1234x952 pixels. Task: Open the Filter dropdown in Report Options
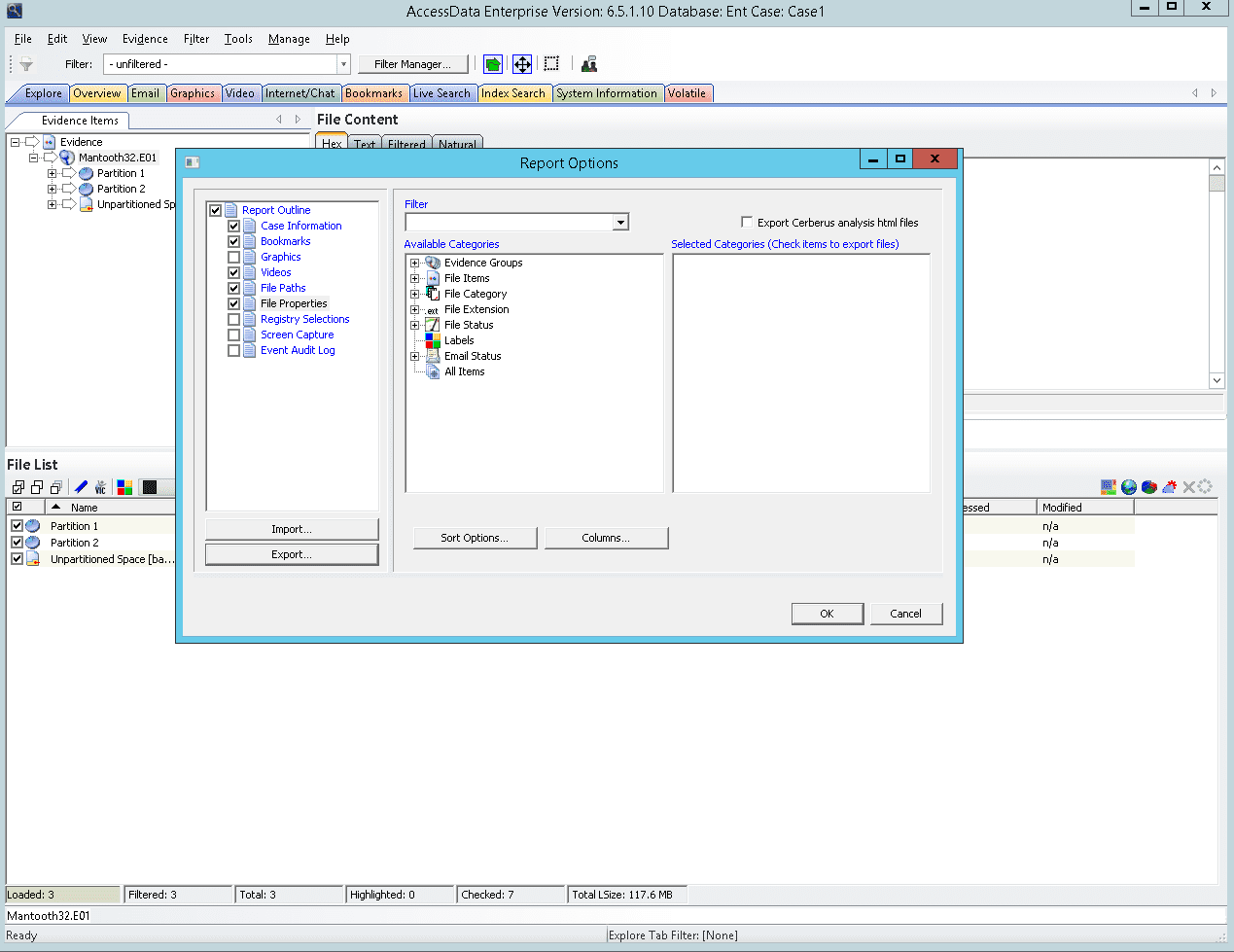pos(620,223)
